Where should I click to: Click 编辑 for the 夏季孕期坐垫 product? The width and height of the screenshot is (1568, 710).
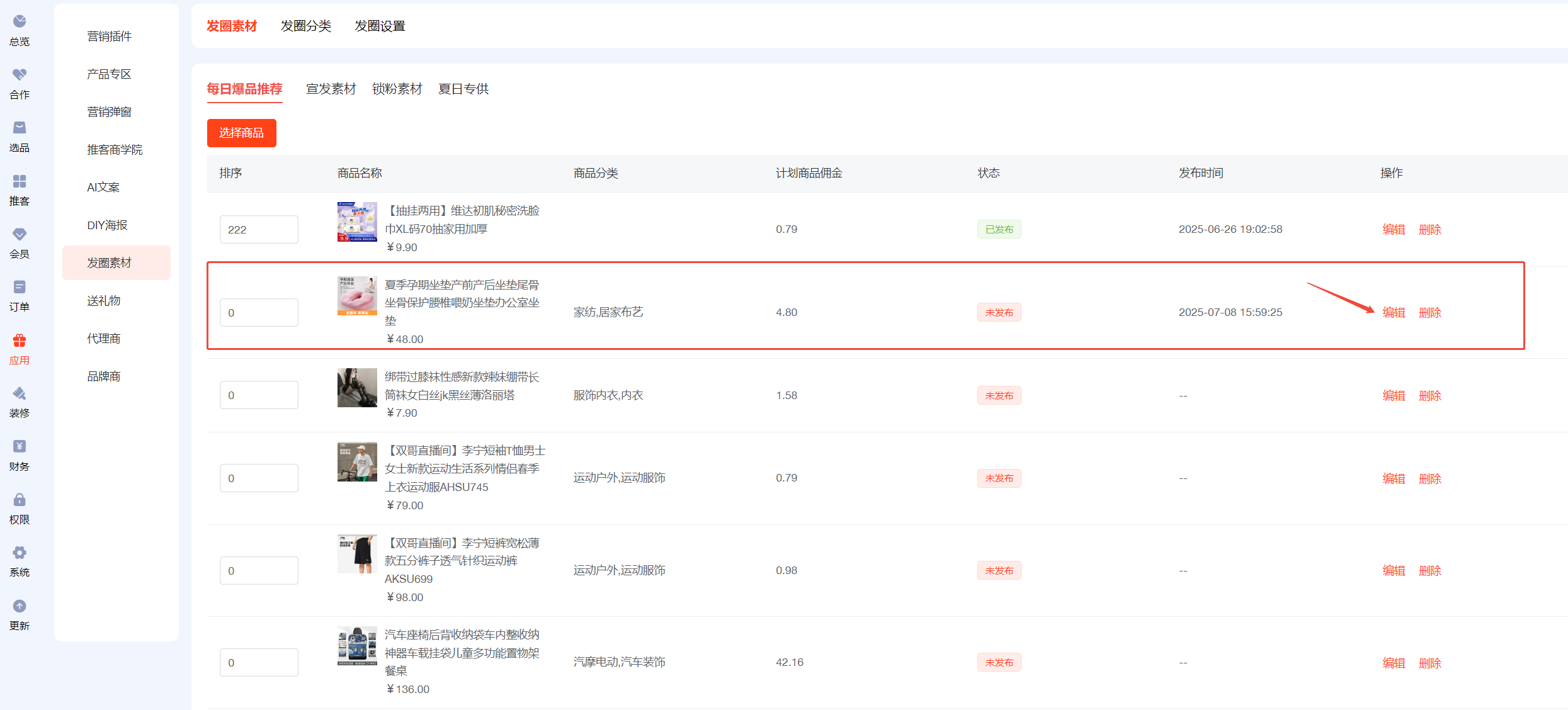[x=1393, y=313]
